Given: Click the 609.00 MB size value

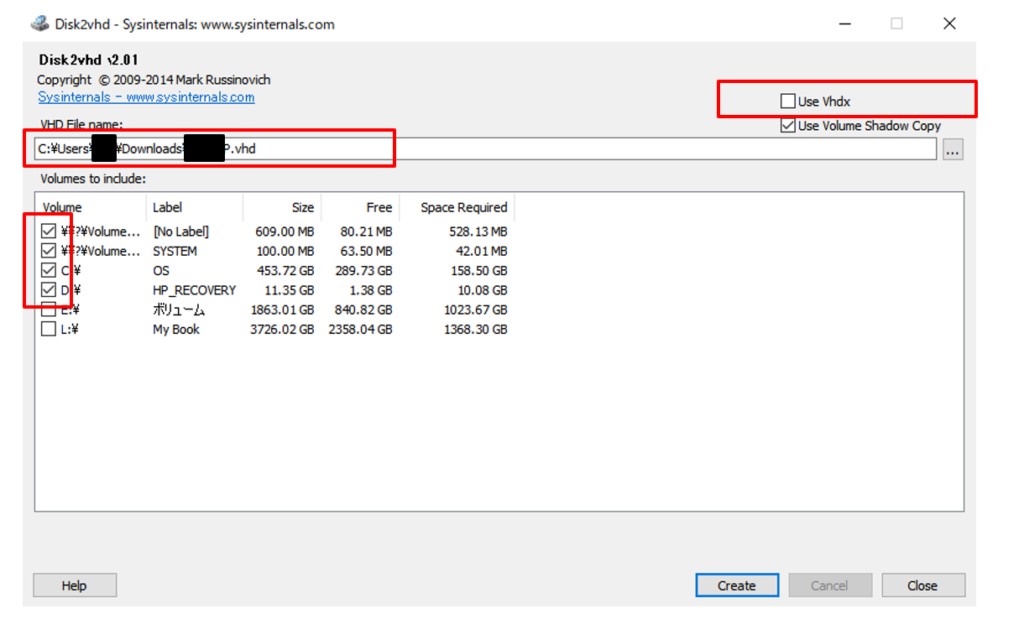Looking at the screenshot, I should (285, 232).
